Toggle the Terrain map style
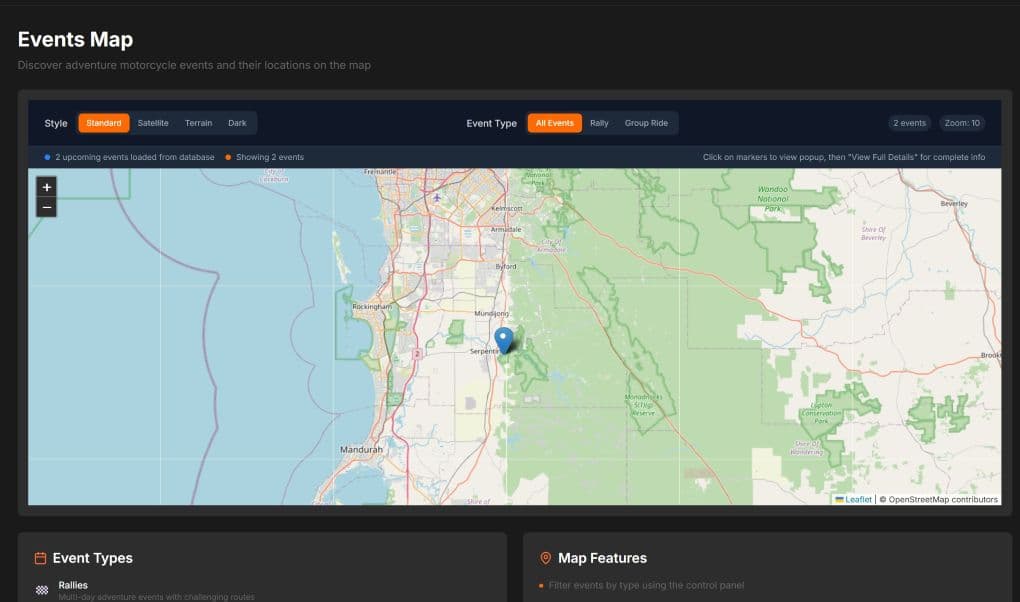 [x=198, y=122]
